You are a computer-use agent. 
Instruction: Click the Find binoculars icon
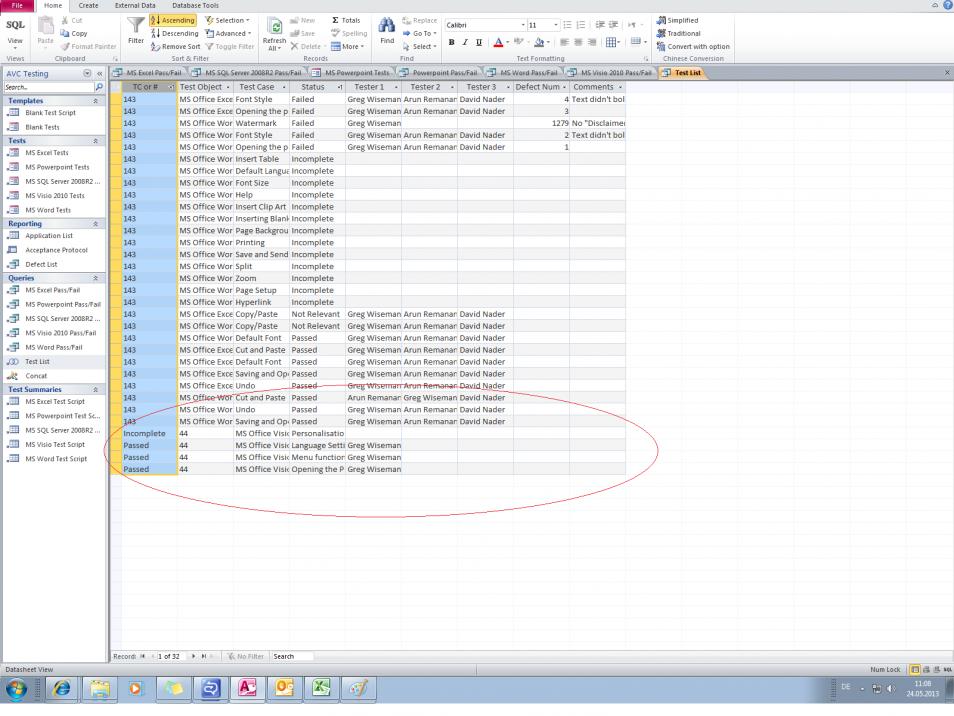click(387, 30)
